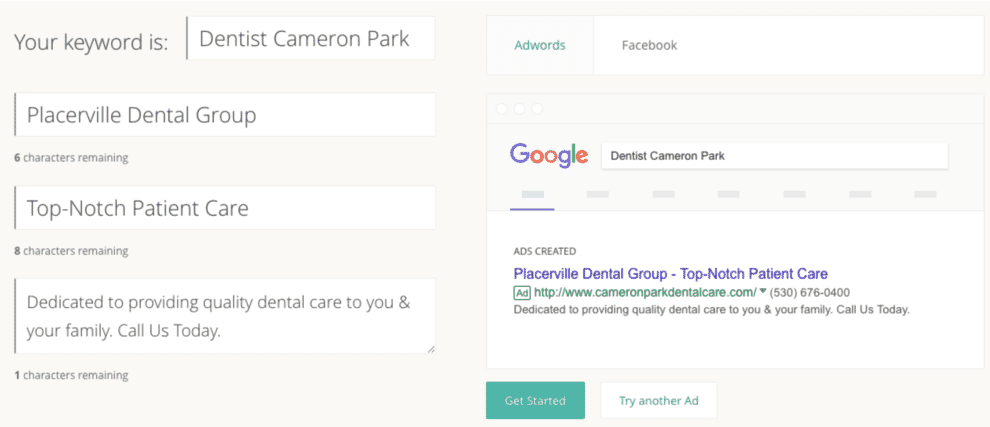The height and width of the screenshot is (427, 990).
Task: Click the second mock browser window dot
Action: [520, 109]
